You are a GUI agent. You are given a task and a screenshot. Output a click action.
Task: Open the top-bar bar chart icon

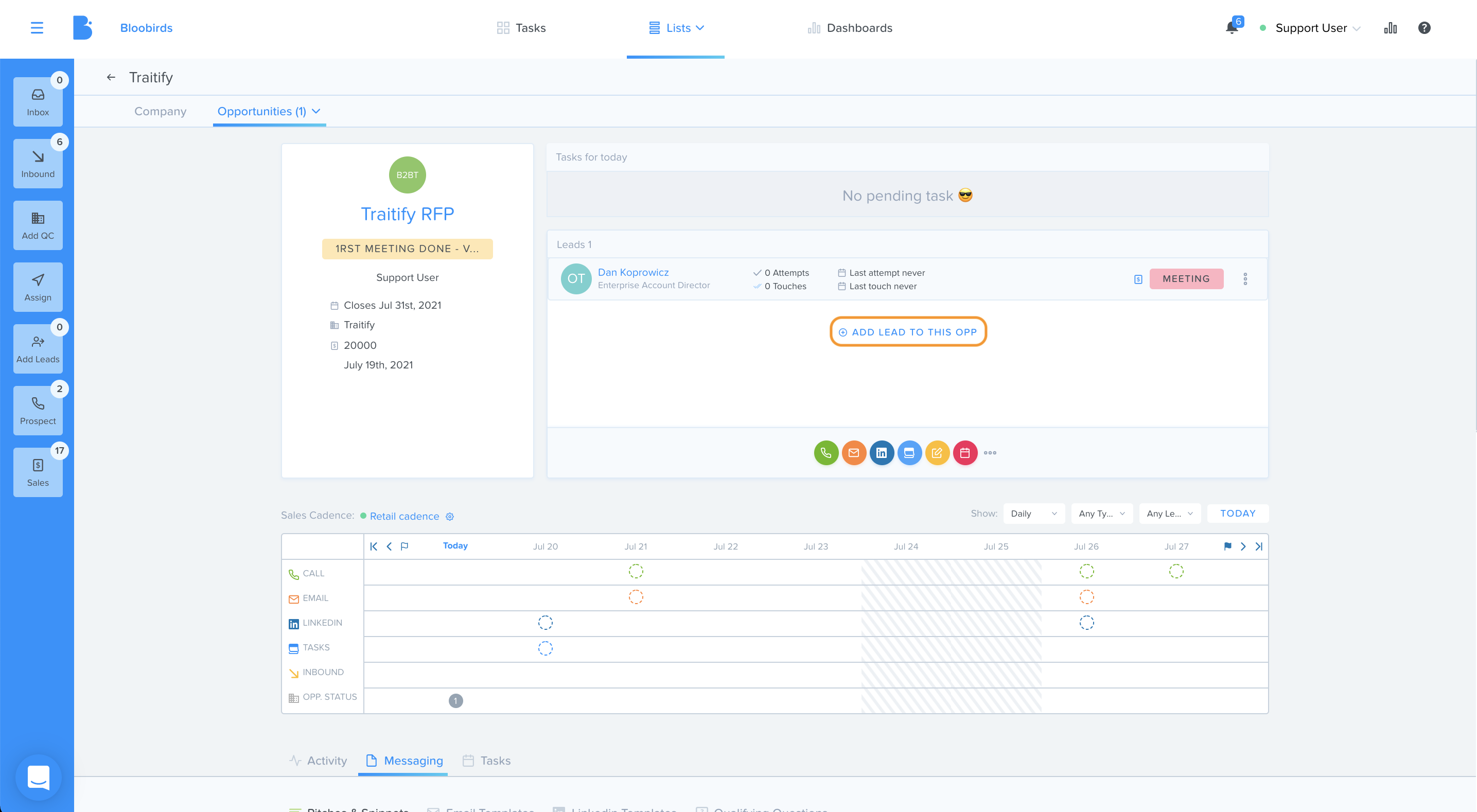click(x=1391, y=27)
